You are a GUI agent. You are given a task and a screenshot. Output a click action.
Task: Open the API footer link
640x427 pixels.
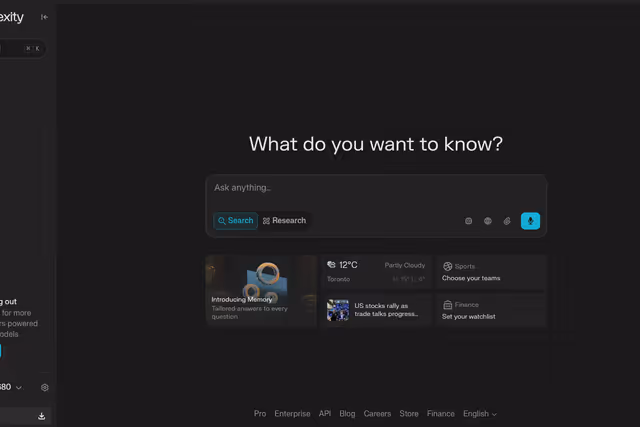(x=324, y=414)
